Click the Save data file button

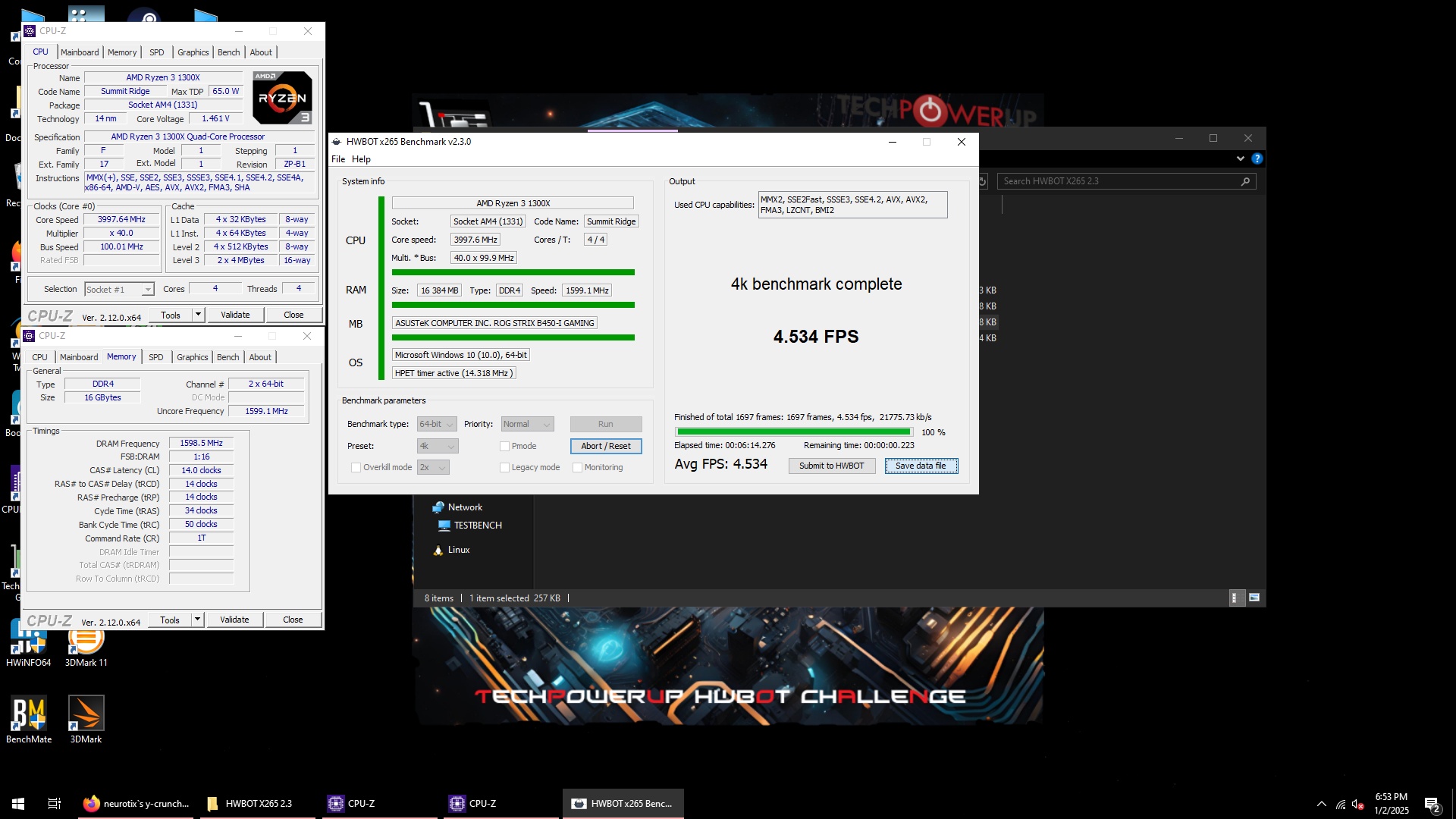921,466
